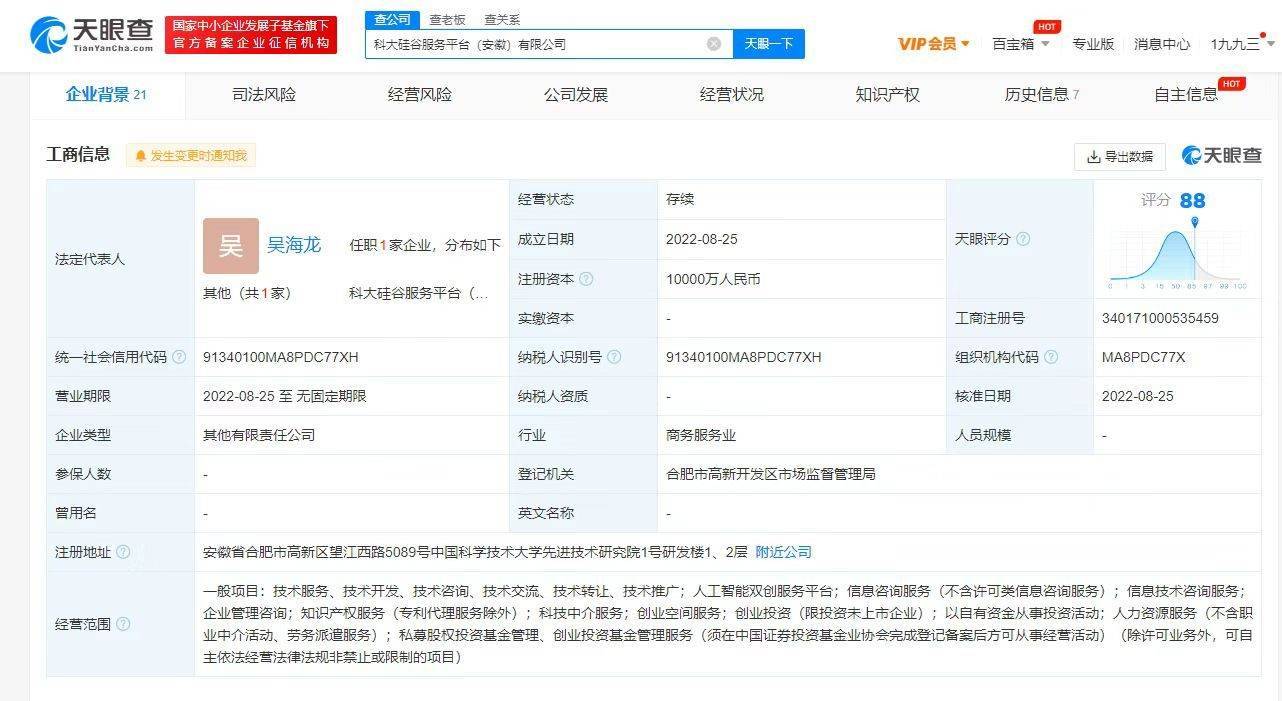Image resolution: width=1282 pixels, height=701 pixels.
Task: Click the Tianyancha logo in top left corner
Action: pos(83,33)
